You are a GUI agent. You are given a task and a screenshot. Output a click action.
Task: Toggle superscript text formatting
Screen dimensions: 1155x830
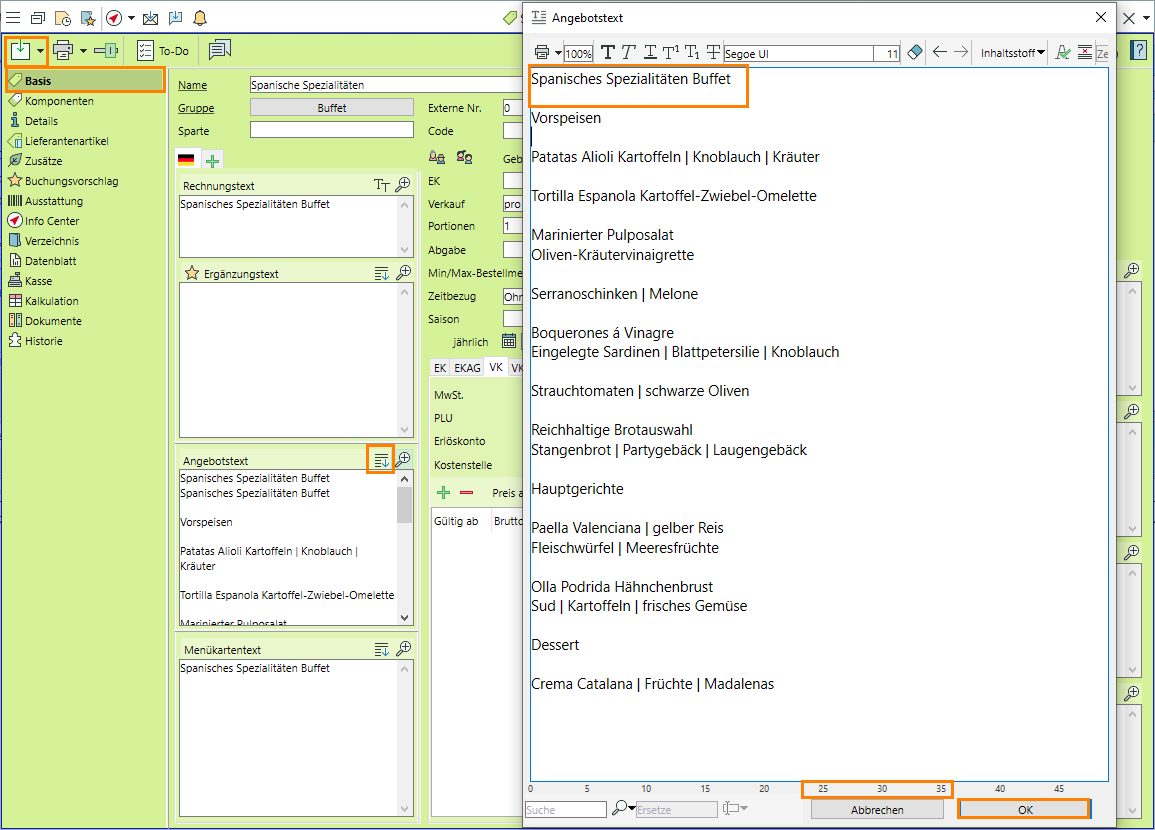(x=671, y=53)
